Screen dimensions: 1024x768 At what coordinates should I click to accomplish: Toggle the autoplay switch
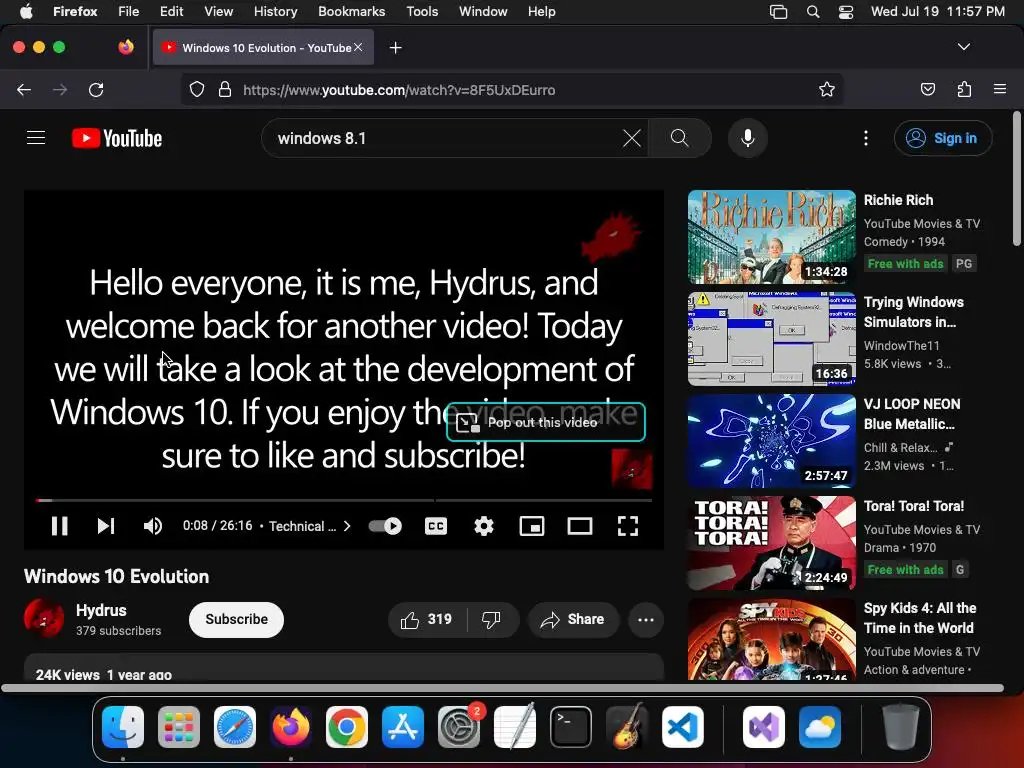[385, 526]
